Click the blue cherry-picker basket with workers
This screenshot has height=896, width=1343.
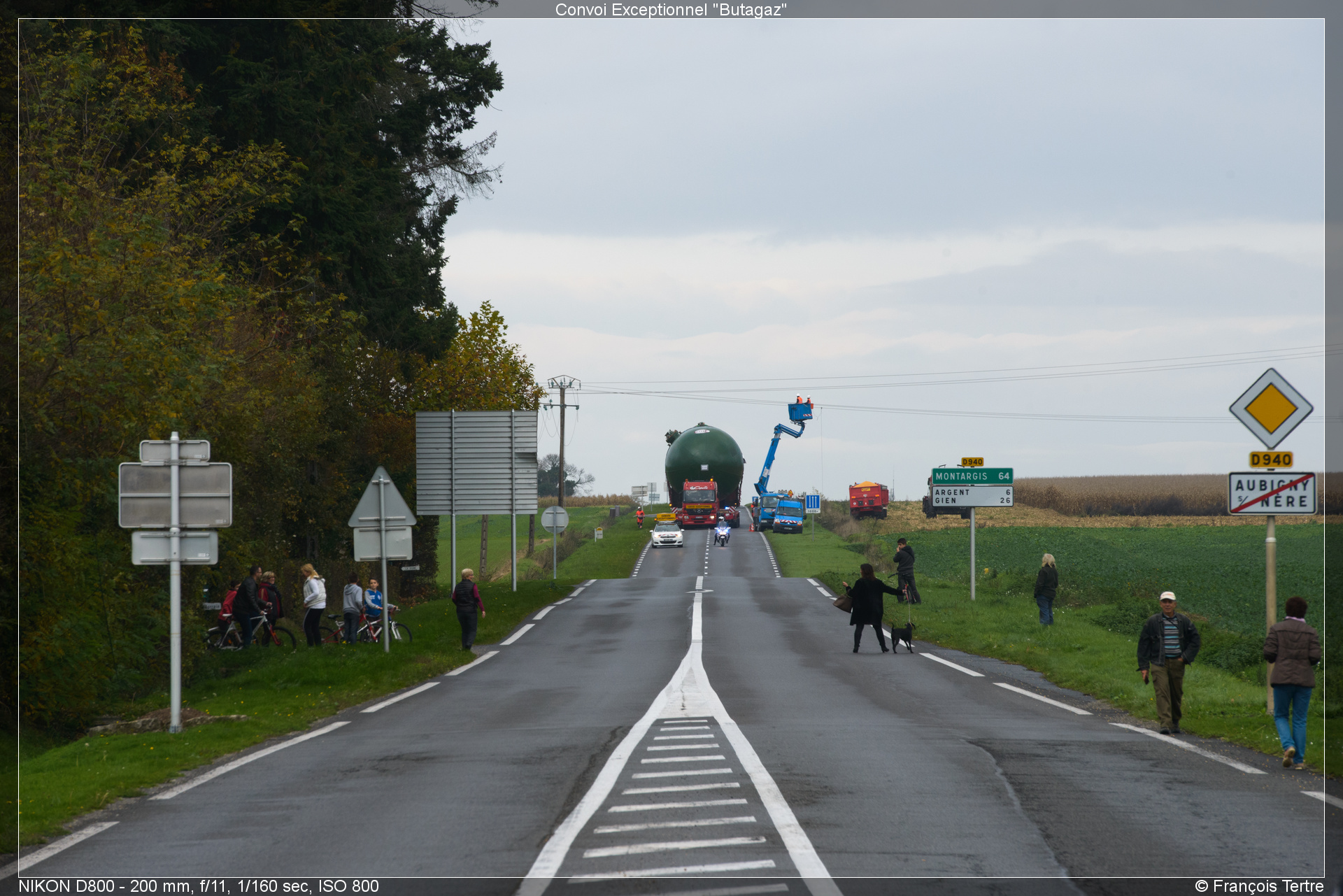click(x=800, y=411)
